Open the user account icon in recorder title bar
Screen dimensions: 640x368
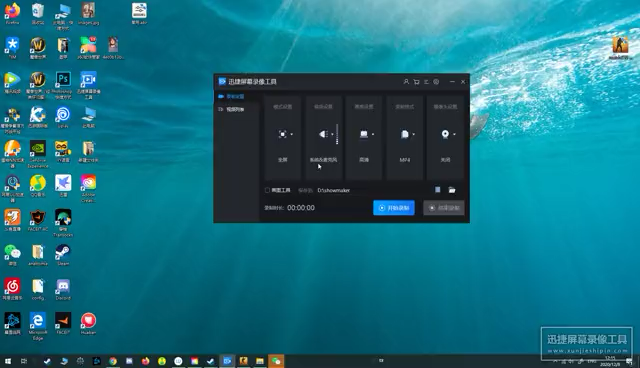coord(406,82)
